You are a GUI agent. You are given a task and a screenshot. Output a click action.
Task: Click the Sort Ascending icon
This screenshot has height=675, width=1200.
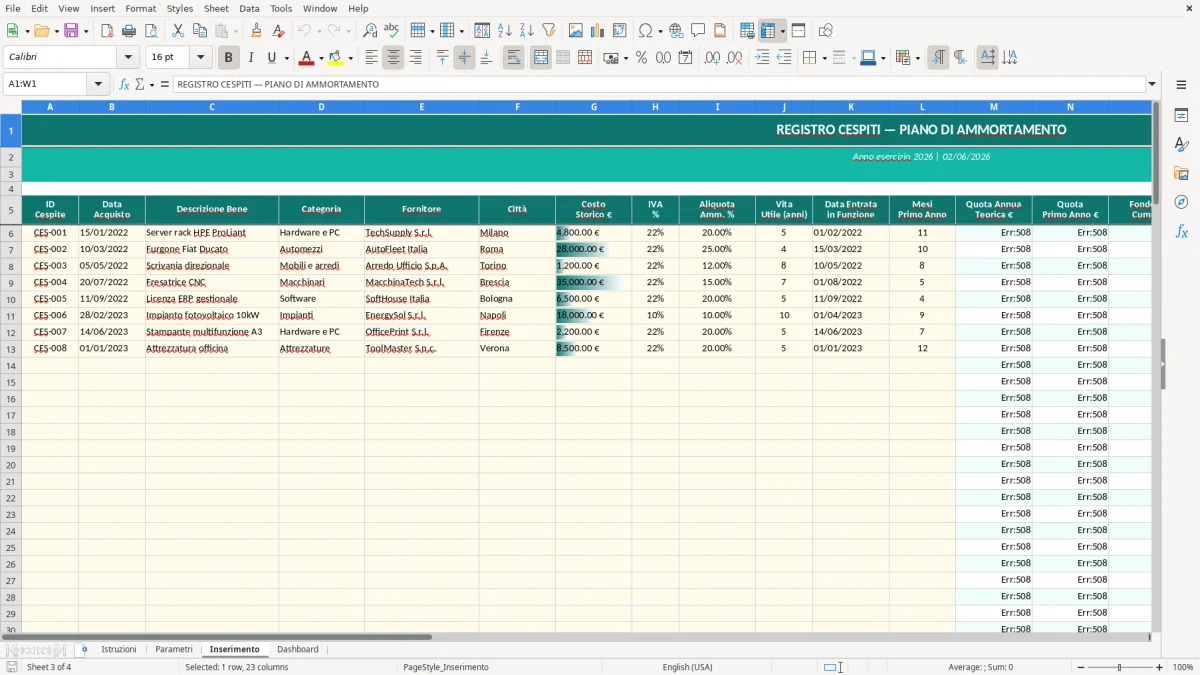(505, 31)
